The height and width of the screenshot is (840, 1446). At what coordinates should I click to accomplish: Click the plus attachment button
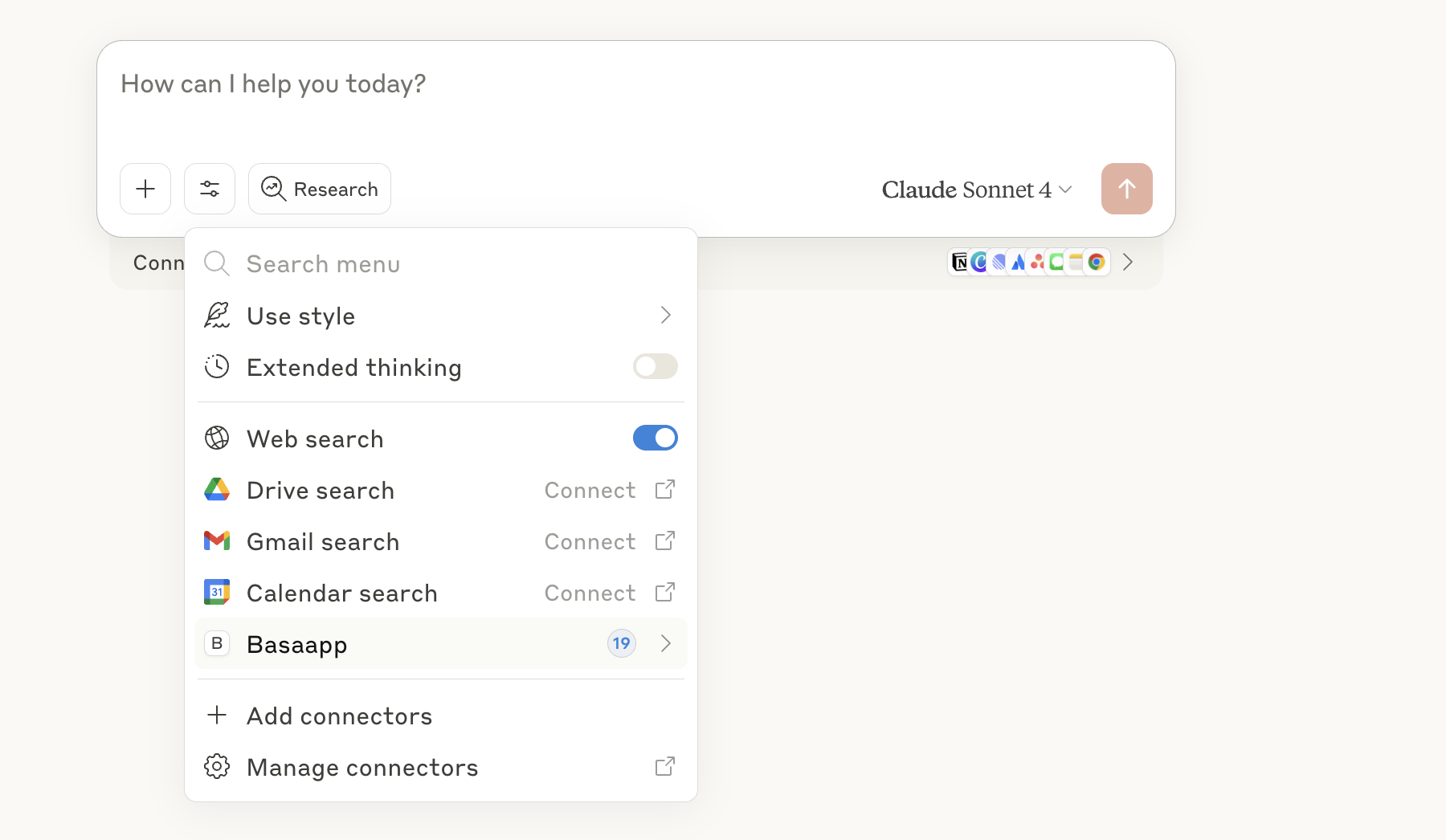[x=145, y=189]
